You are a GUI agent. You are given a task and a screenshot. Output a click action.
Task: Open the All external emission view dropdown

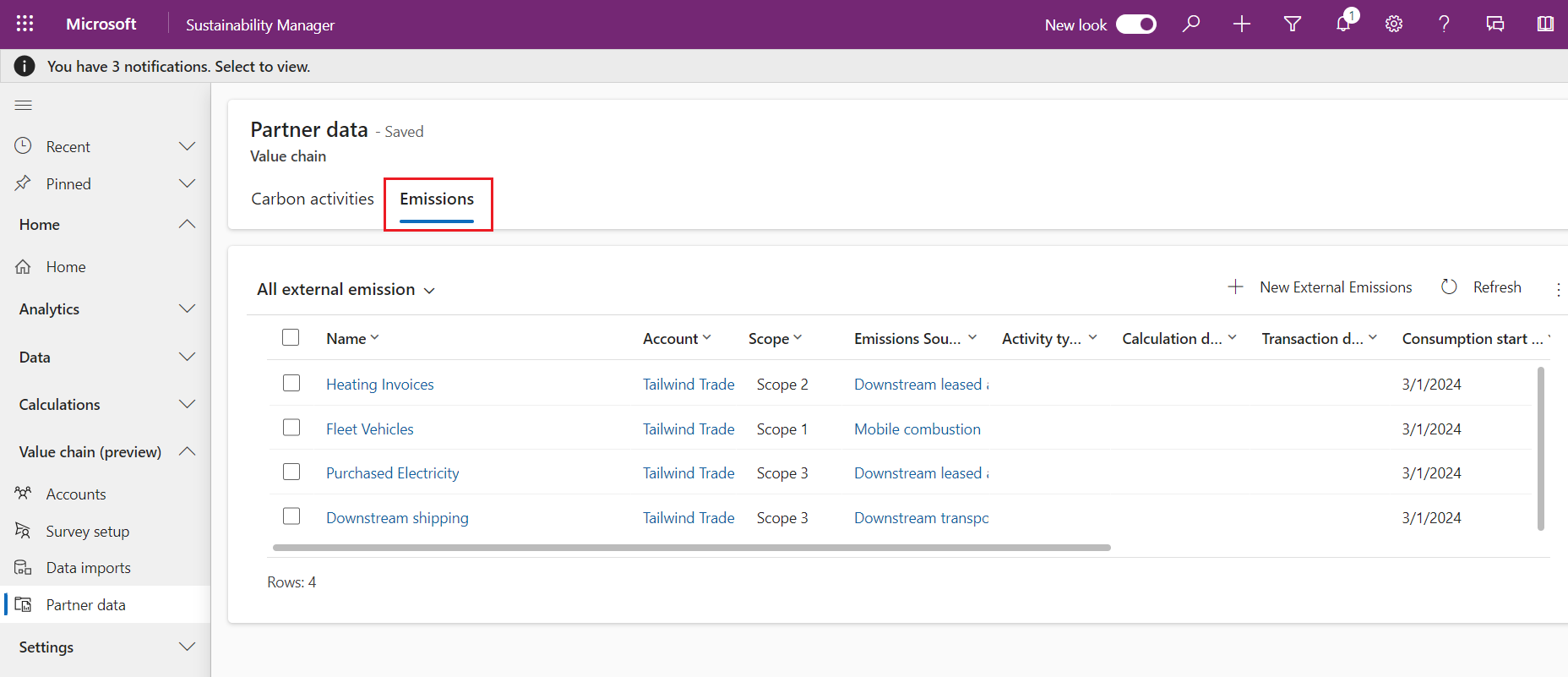pyautogui.click(x=346, y=289)
